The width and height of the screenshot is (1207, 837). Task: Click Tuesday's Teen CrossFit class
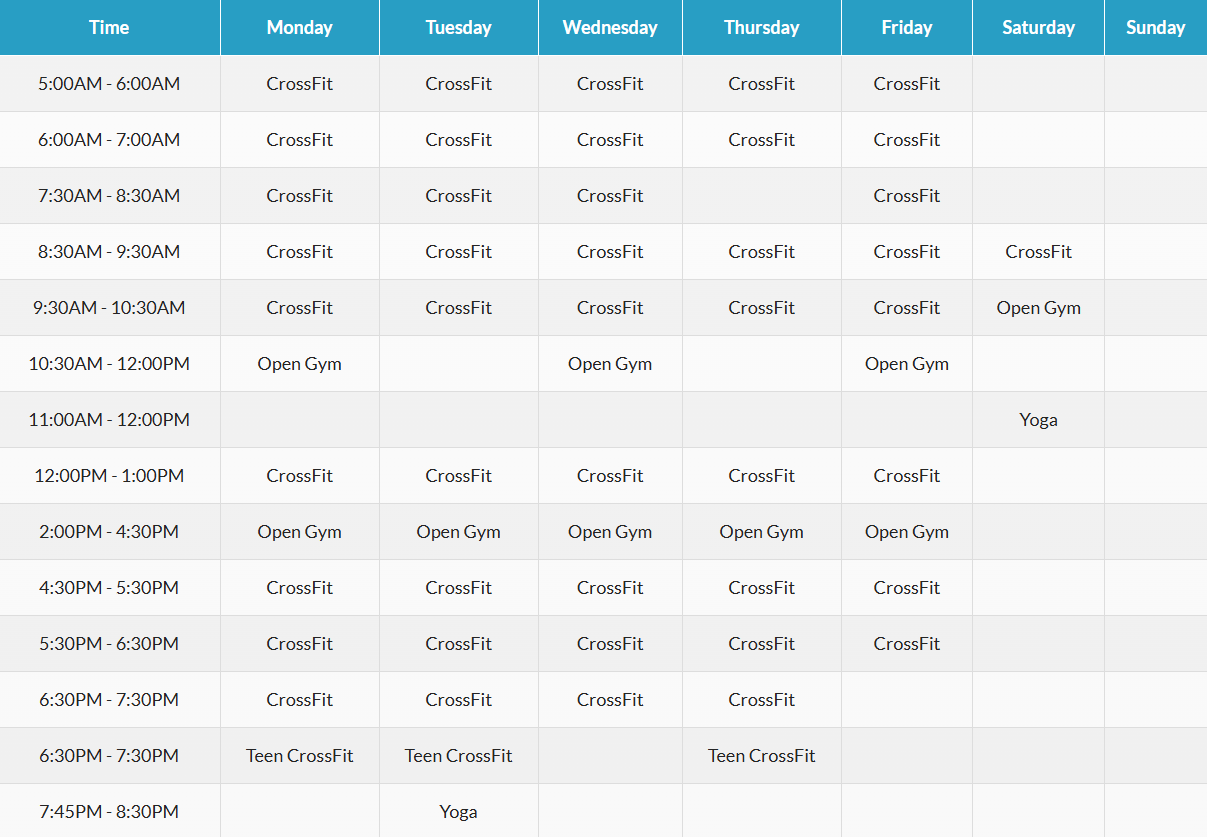(458, 756)
